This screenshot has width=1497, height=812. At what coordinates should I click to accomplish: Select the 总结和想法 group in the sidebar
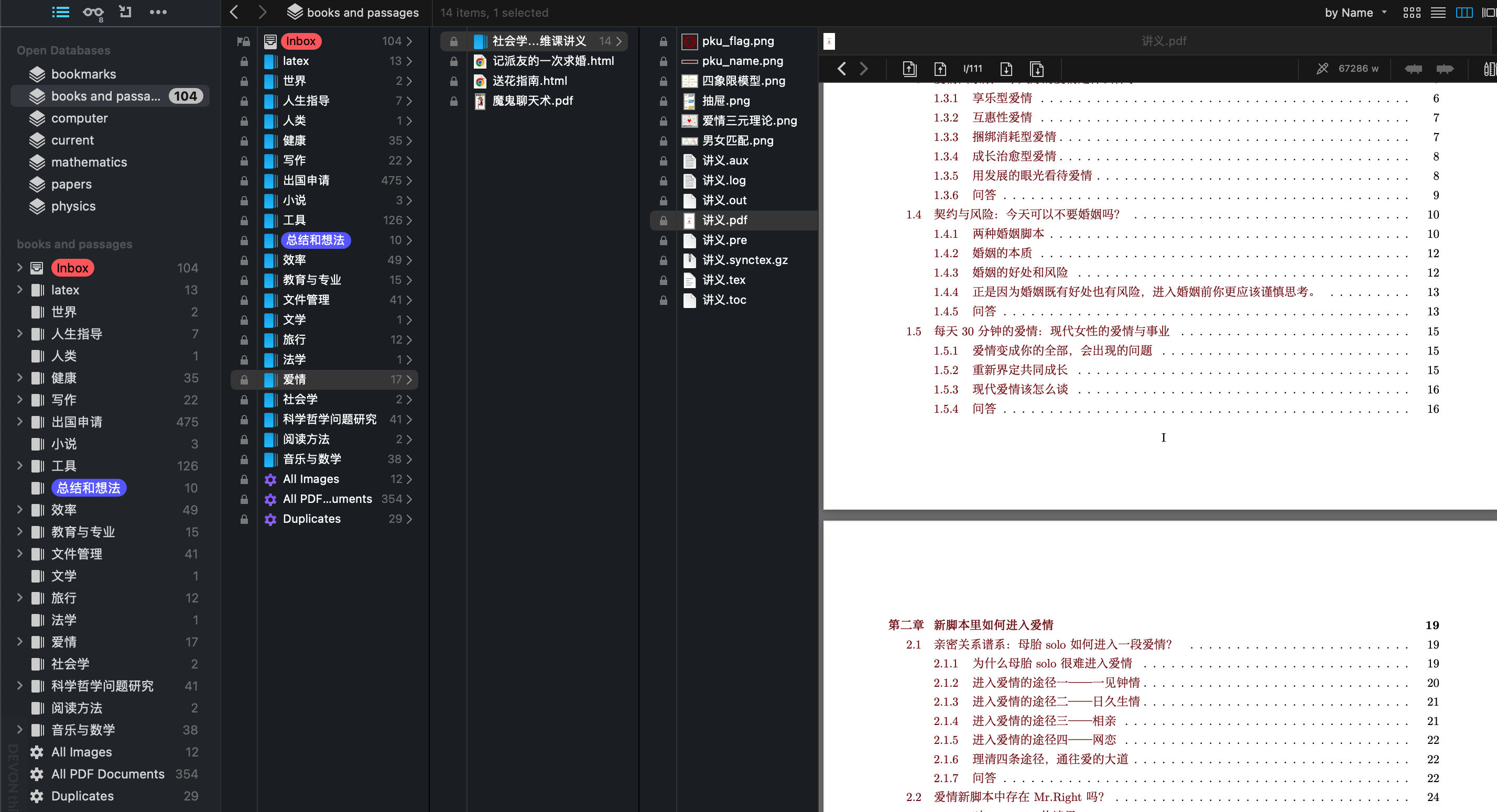point(89,488)
